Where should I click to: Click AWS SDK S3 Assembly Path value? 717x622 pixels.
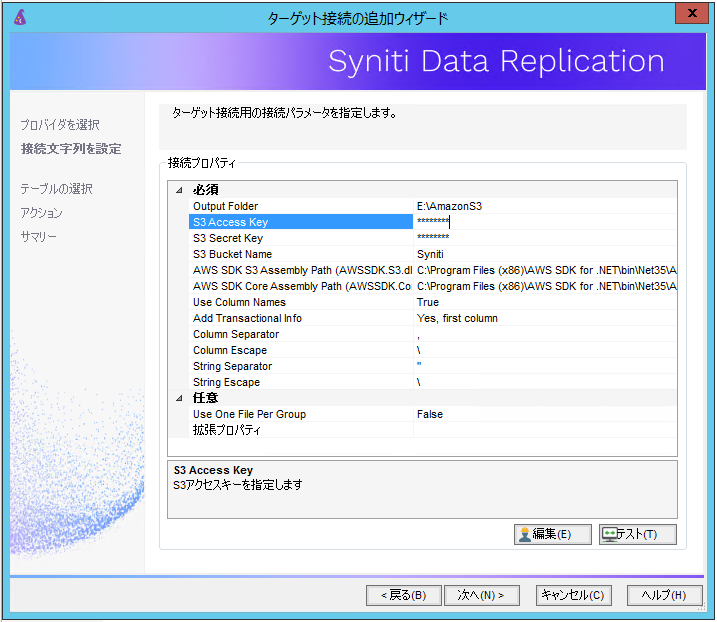coord(545,270)
